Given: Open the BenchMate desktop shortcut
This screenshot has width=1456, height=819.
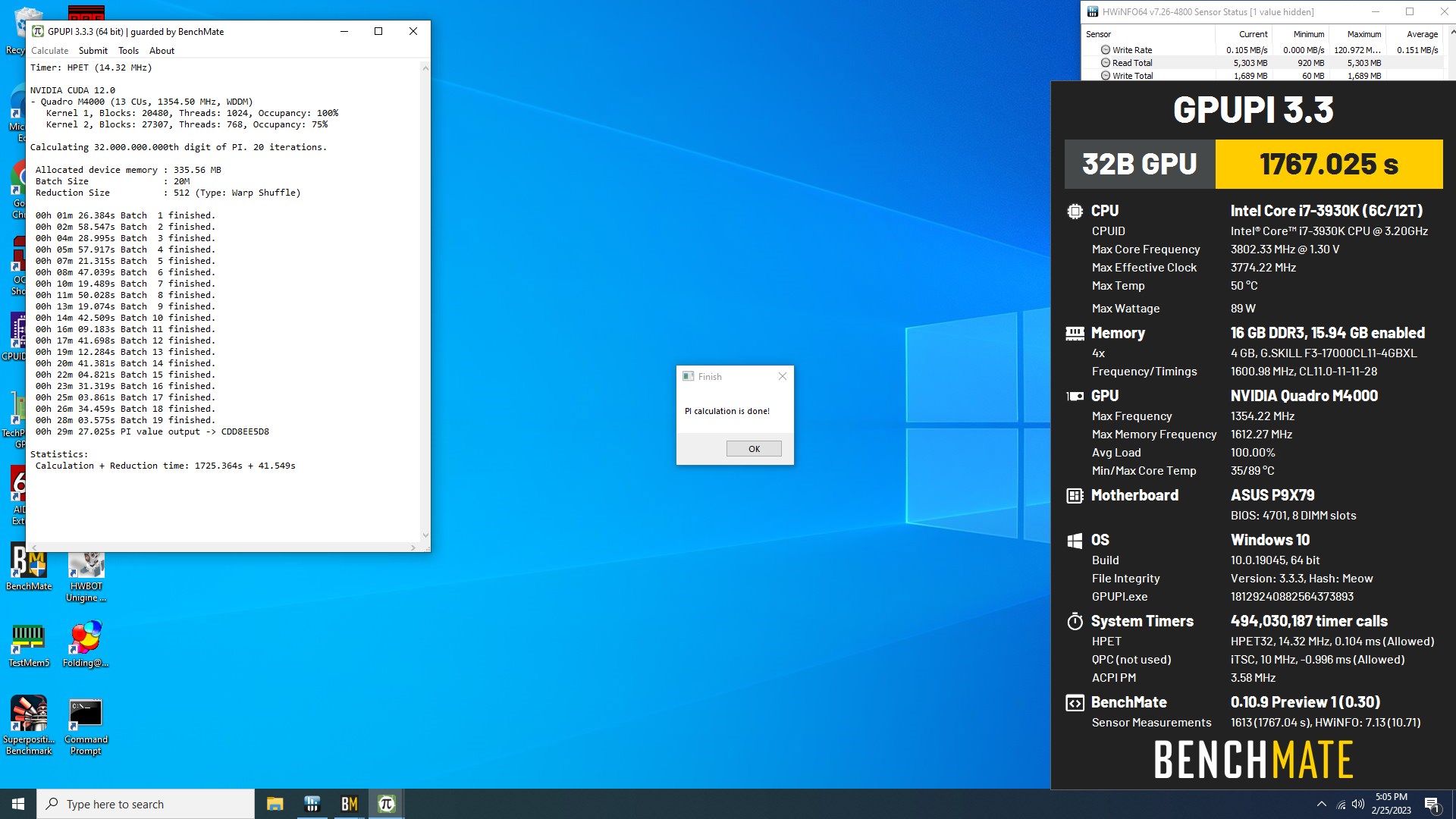Looking at the screenshot, I should coord(29,566).
